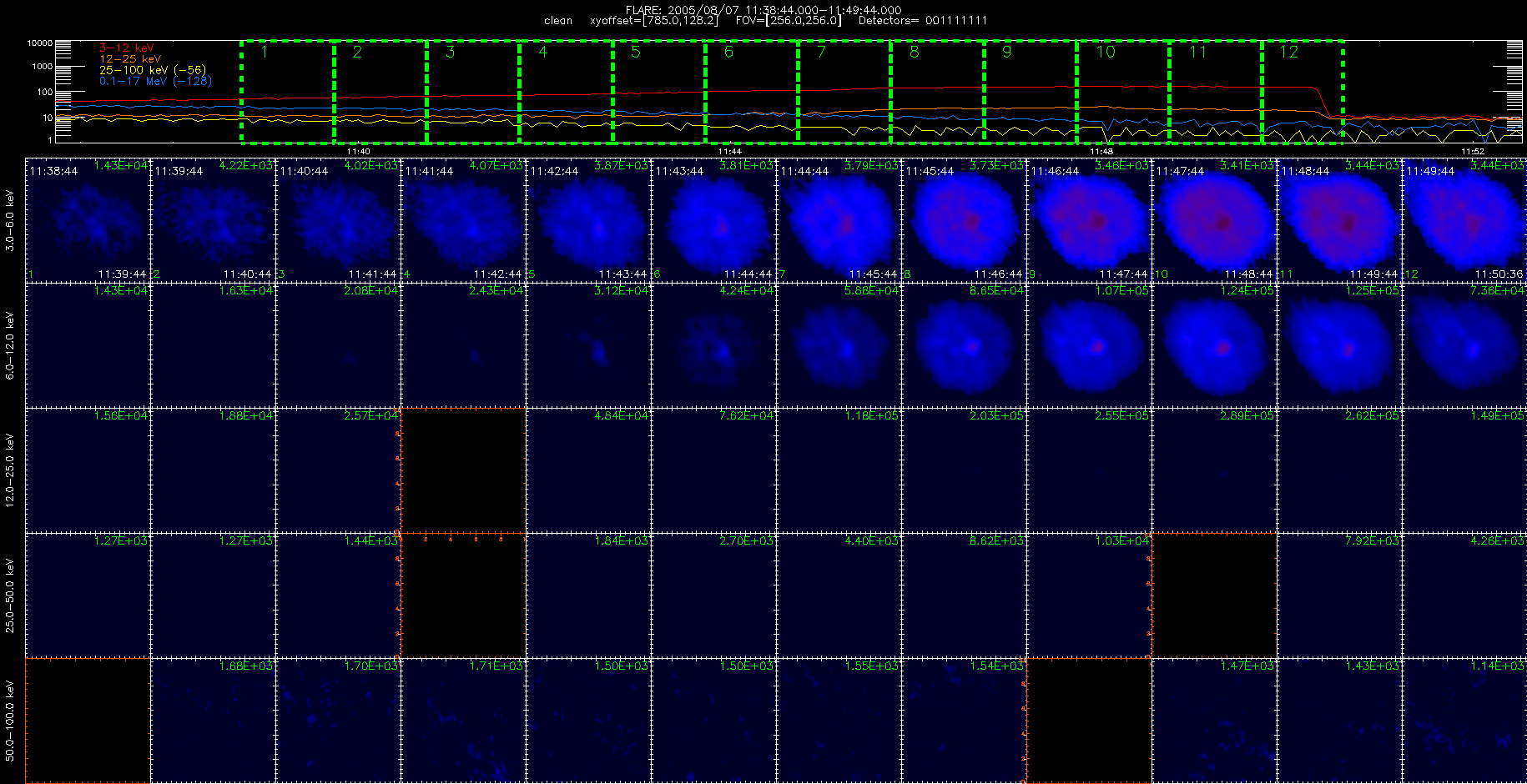Click the peak value 4.22E+03
1527x784 pixels.
[x=246, y=165]
